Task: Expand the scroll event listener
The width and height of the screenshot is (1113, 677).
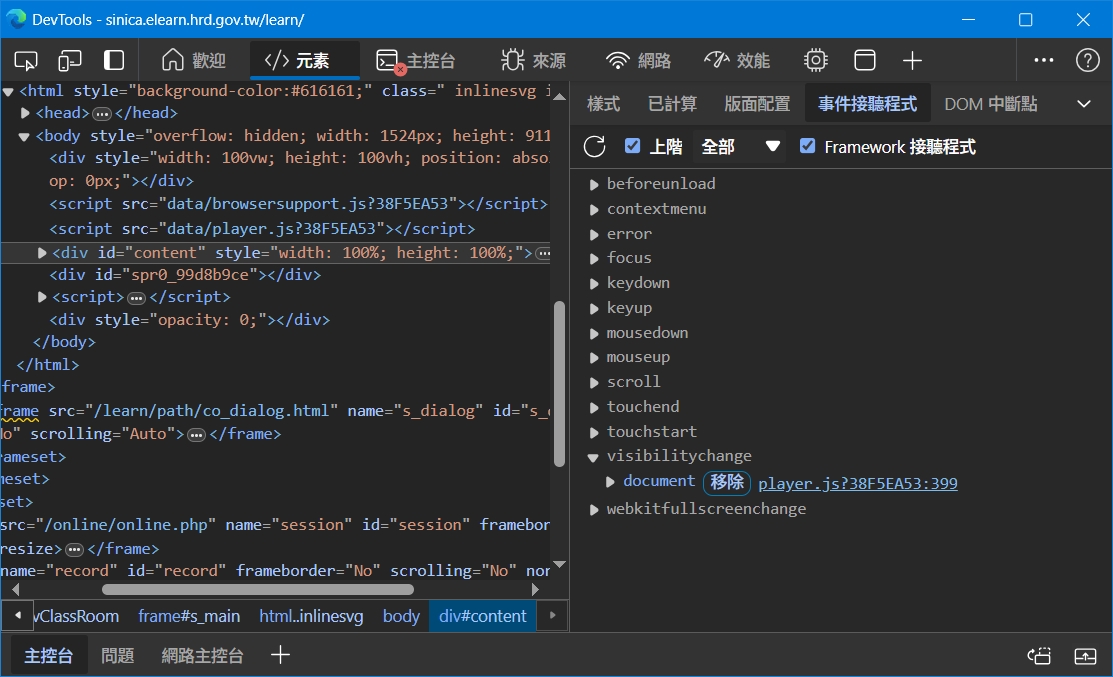Action: pyautogui.click(x=594, y=382)
